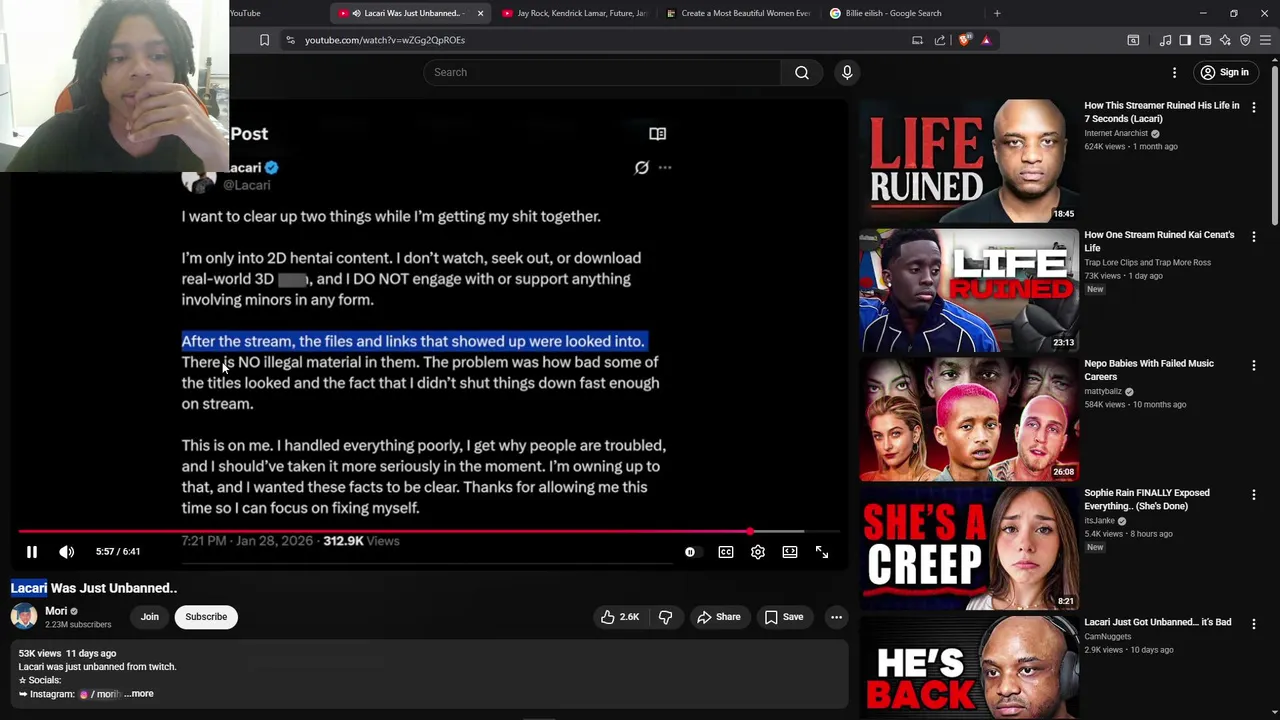Open Brave Shields lion icon
The width and height of the screenshot is (1280, 720).
click(x=964, y=40)
